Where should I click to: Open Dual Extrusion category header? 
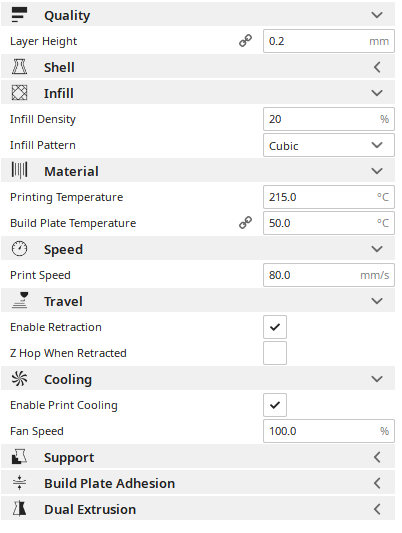coord(198,509)
